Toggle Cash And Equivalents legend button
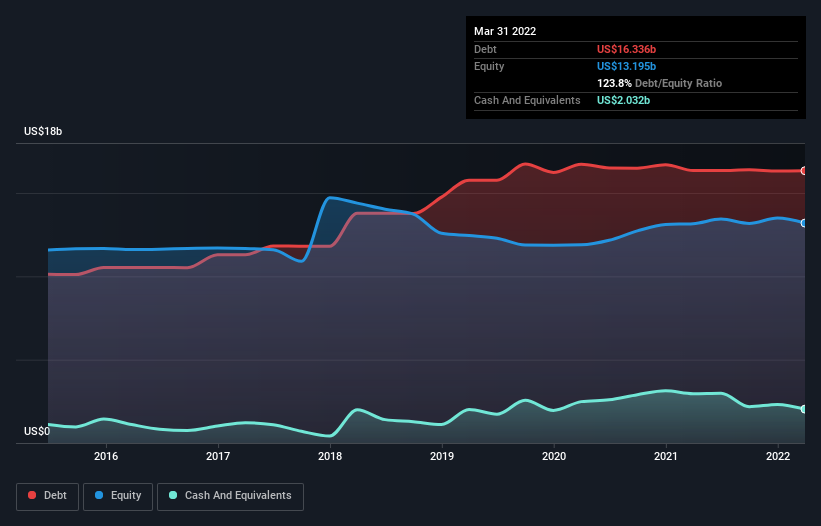 click(230, 496)
